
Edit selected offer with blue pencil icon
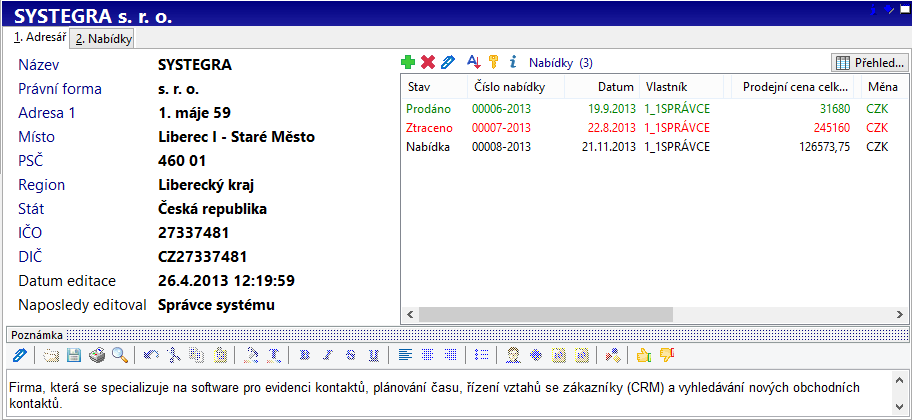(x=447, y=62)
